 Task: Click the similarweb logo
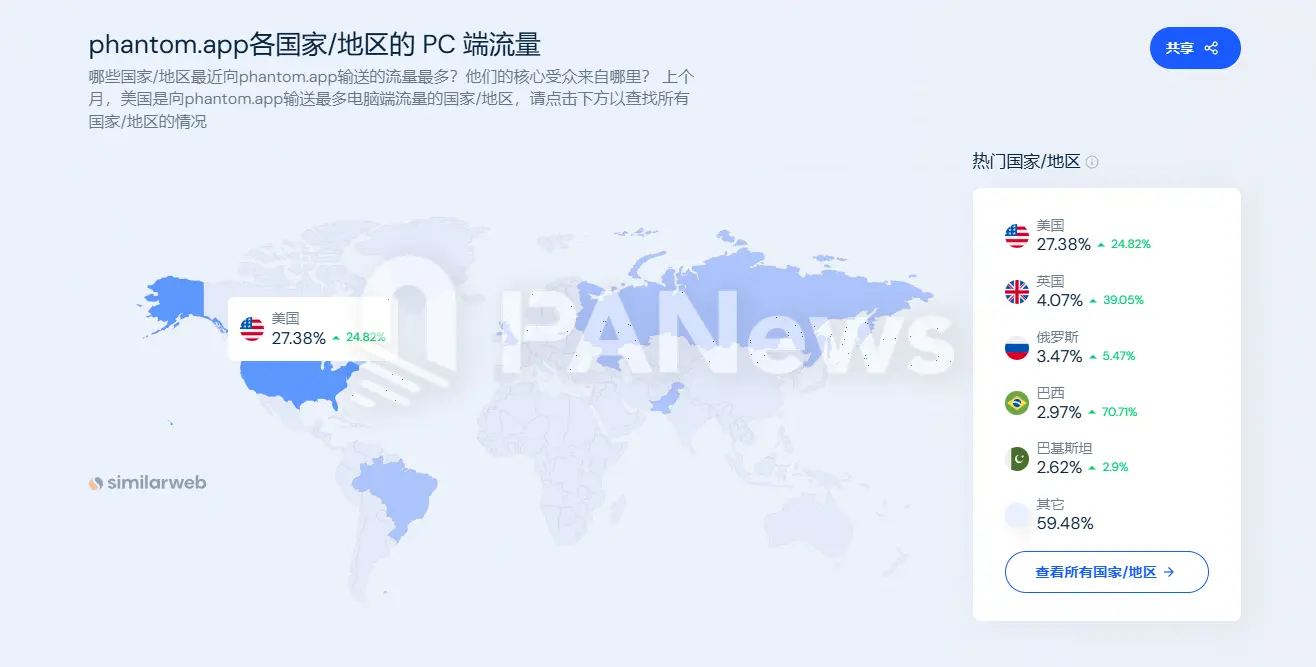[x=147, y=483]
